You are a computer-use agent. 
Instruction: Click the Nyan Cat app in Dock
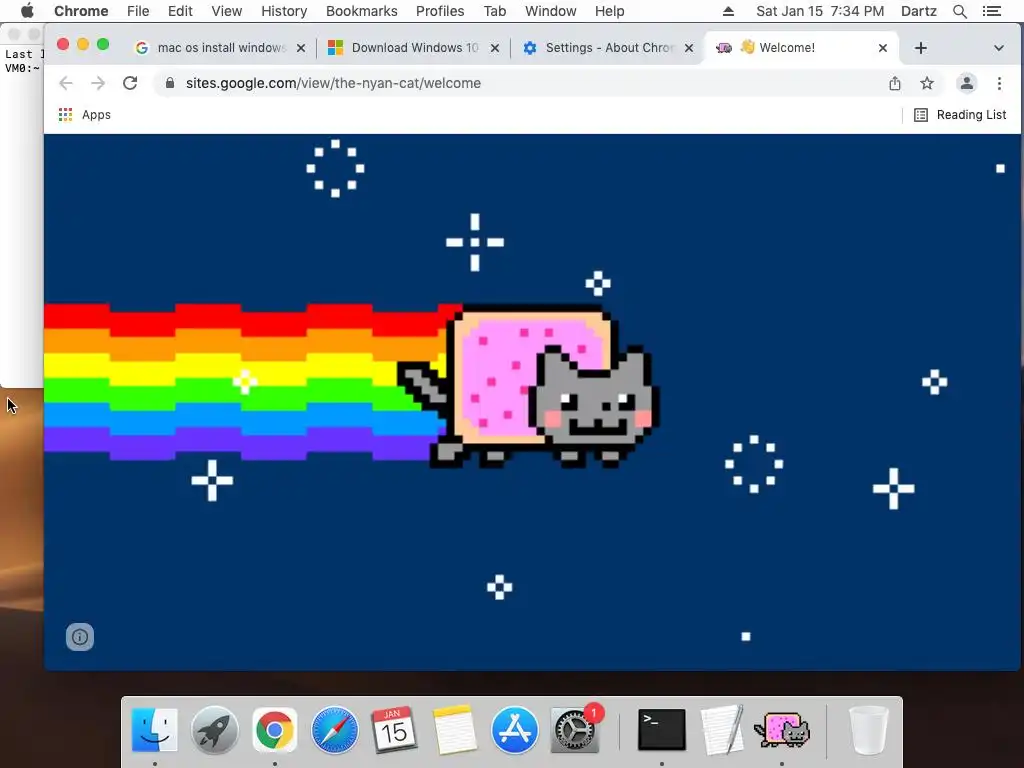(782, 730)
